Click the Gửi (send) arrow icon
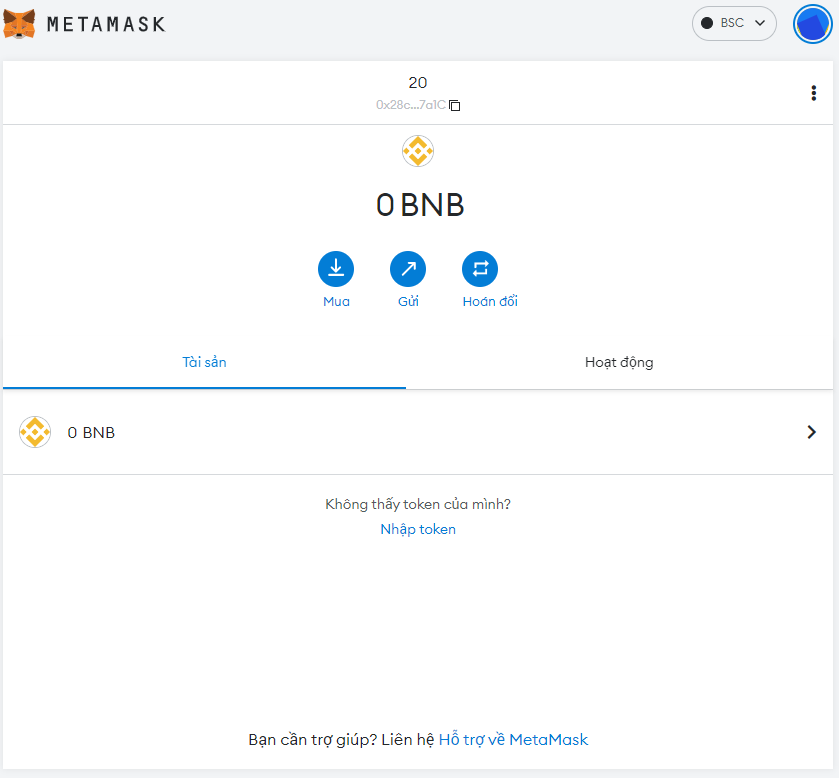Viewport: 839px width, 778px height. pyautogui.click(x=408, y=269)
